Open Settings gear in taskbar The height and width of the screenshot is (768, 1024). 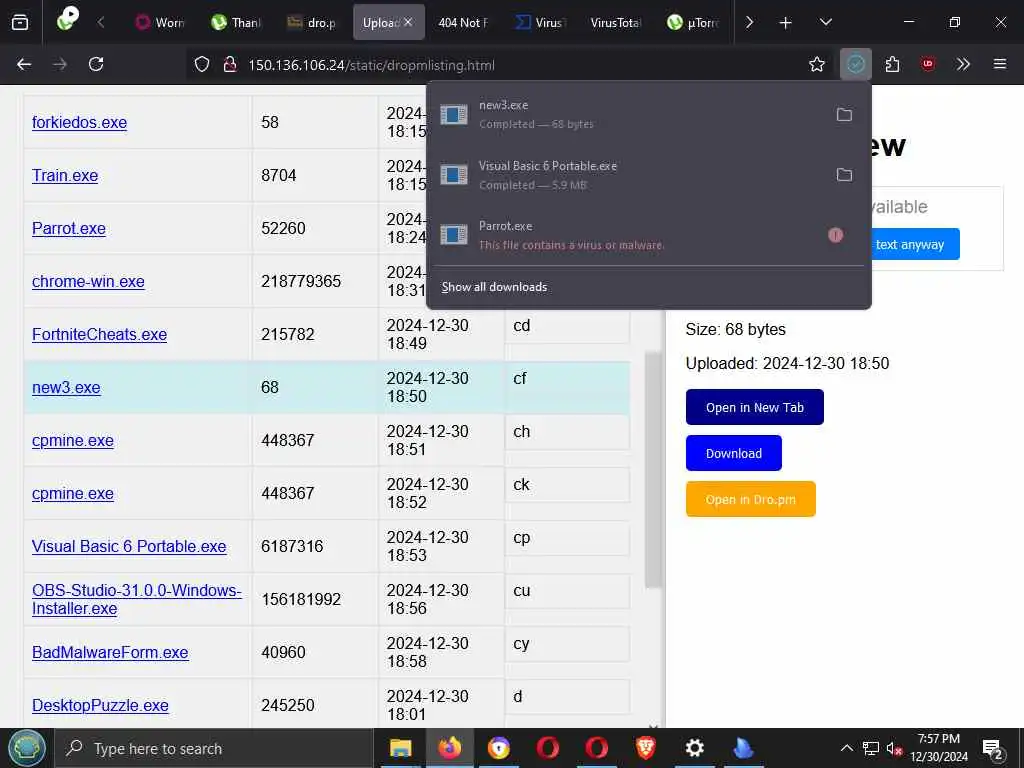pyautogui.click(x=695, y=748)
